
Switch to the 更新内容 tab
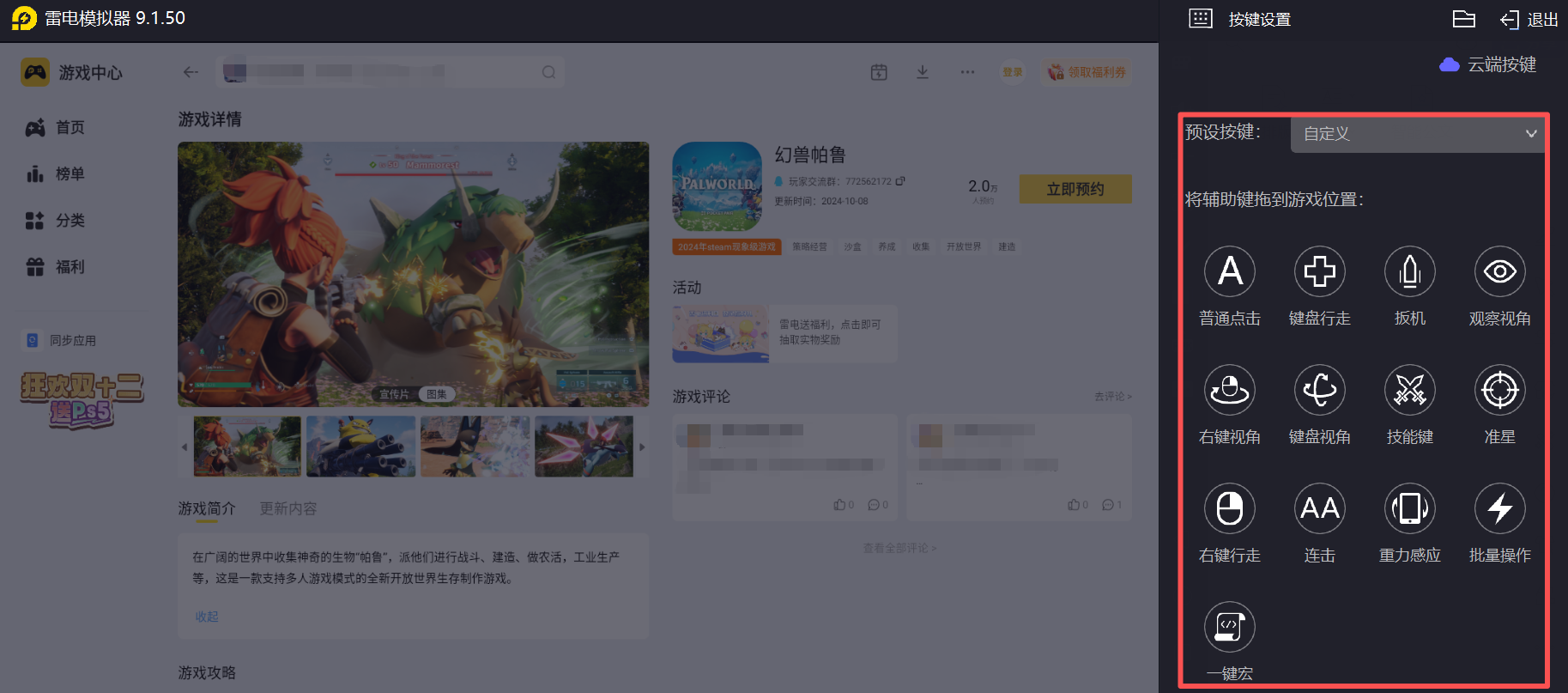pyautogui.click(x=288, y=508)
